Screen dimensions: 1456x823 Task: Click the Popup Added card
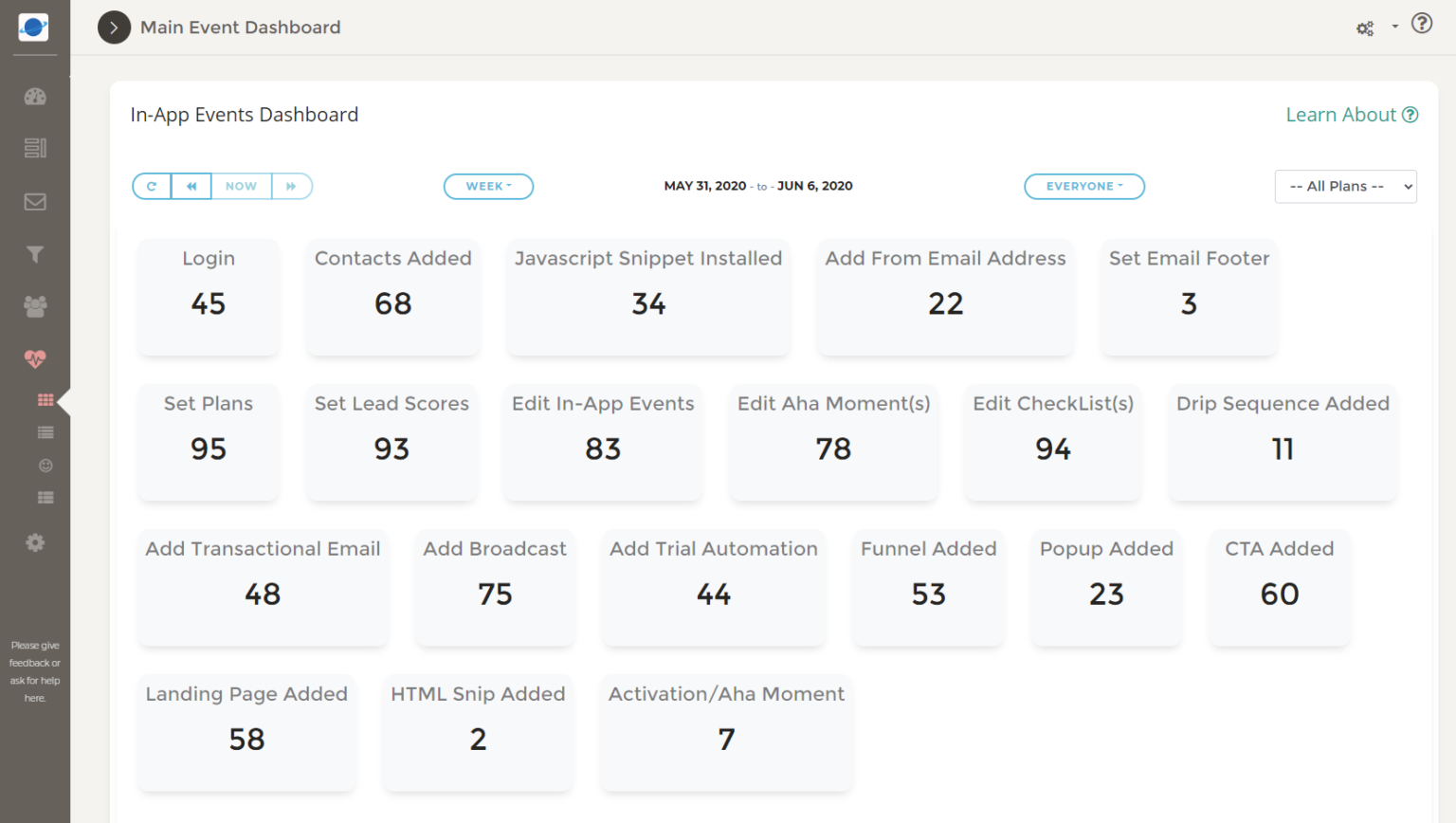coord(1106,587)
